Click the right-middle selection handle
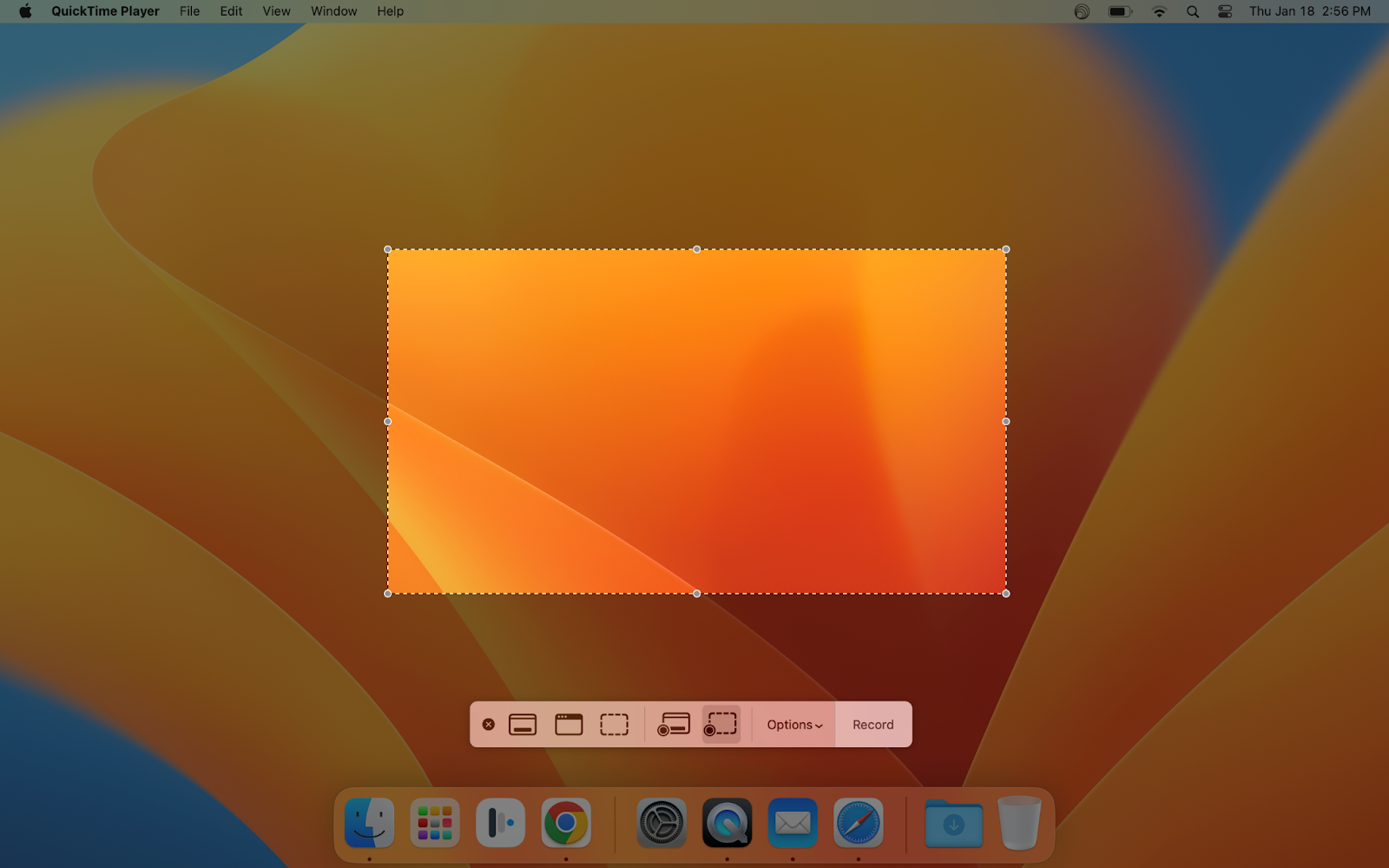This screenshot has height=868, width=1389. [1006, 422]
